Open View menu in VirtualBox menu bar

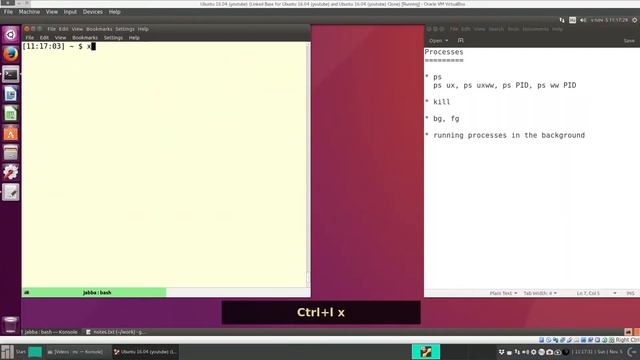tap(52, 12)
